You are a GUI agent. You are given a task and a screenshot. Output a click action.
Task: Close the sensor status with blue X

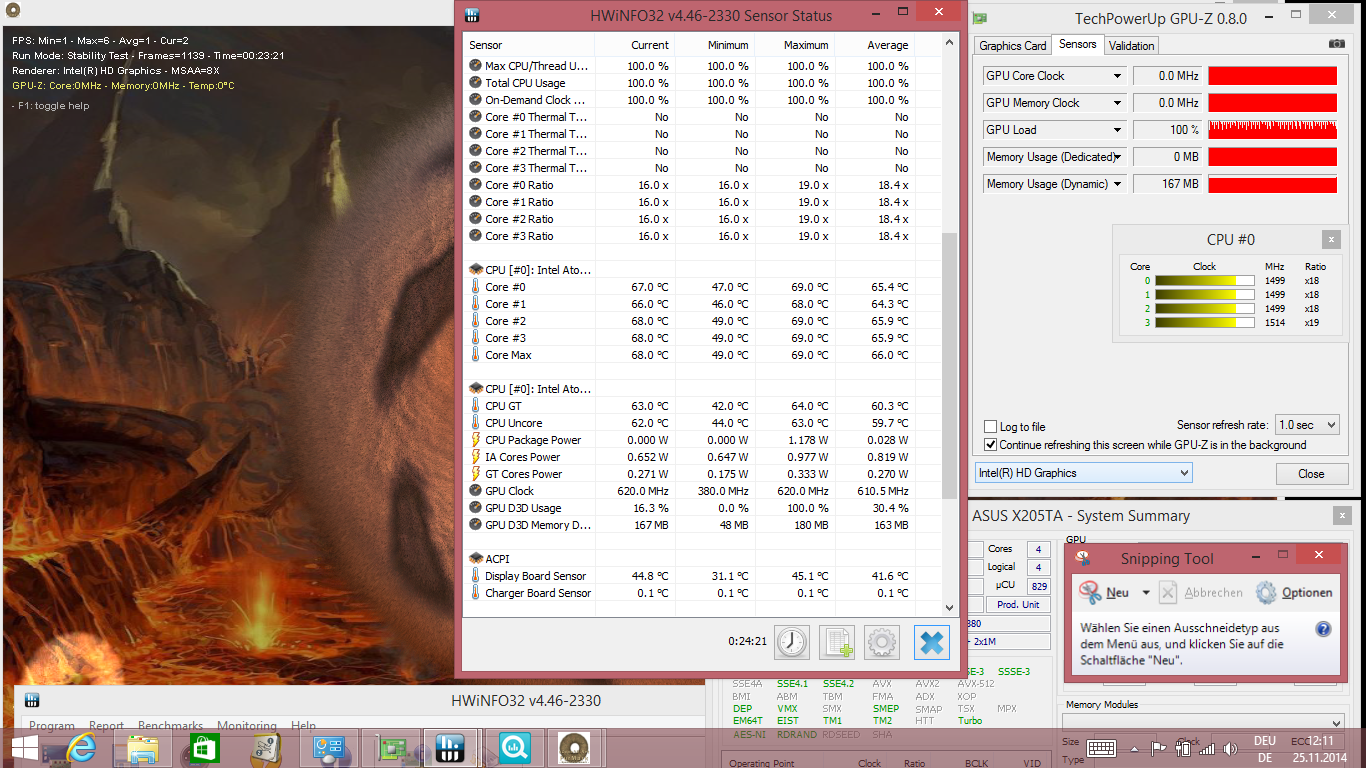pos(931,642)
